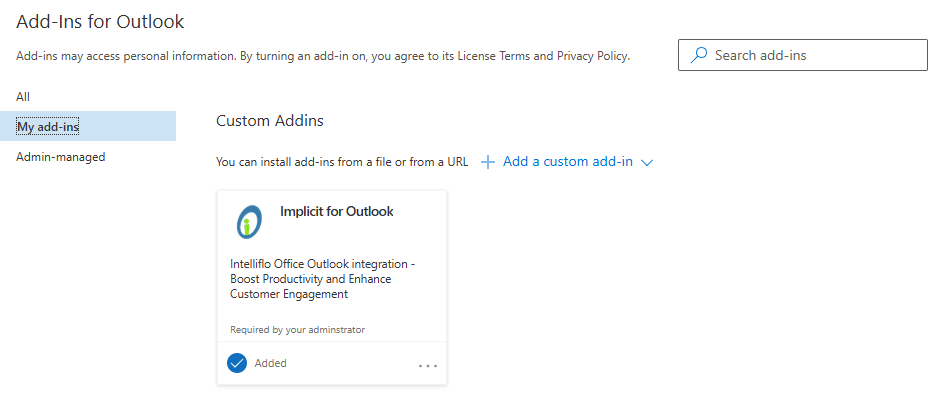Image resolution: width=938 pixels, height=400 pixels.
Task: Click the Required by your administrator note
Action: (x=297, y=329)
